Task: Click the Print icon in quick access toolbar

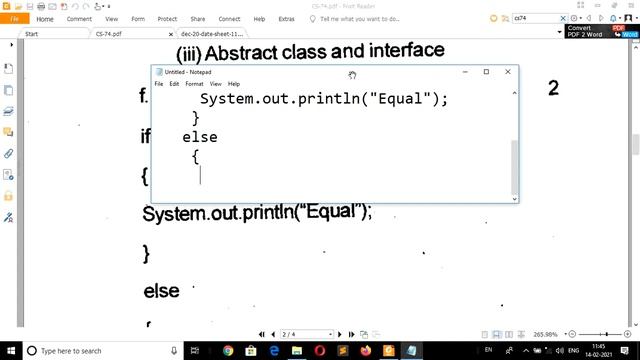Action: (41, 6)
